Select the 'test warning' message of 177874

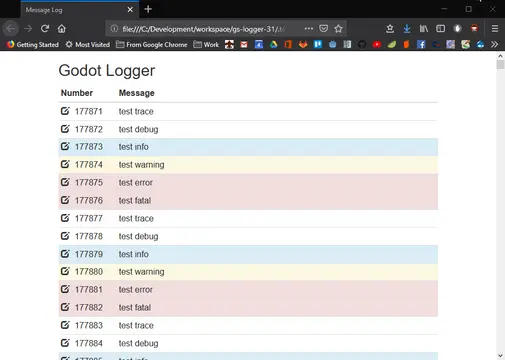(141, 165)
